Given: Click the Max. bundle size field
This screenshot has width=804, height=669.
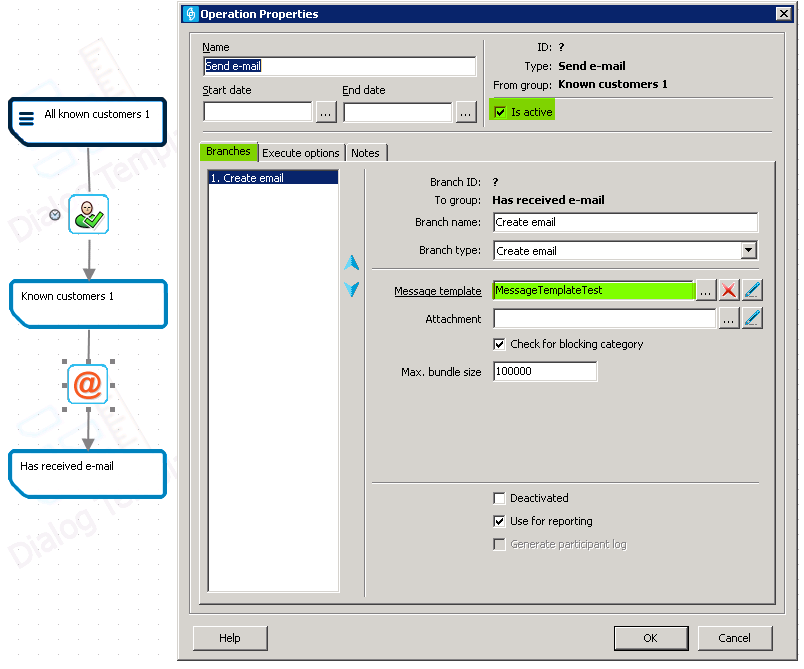Looking at the screenshot, I should pyautogui.click(x=545, y=371).
